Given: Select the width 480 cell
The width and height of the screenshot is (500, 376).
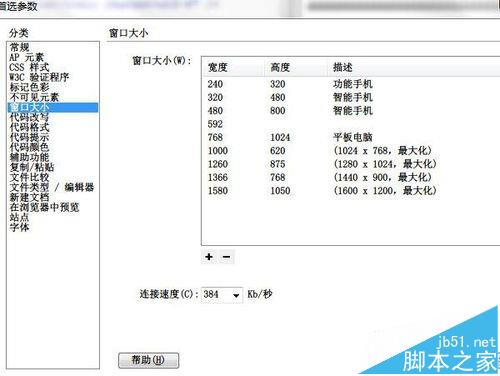Looking at the screenshot, I should (x=215, y=111).
